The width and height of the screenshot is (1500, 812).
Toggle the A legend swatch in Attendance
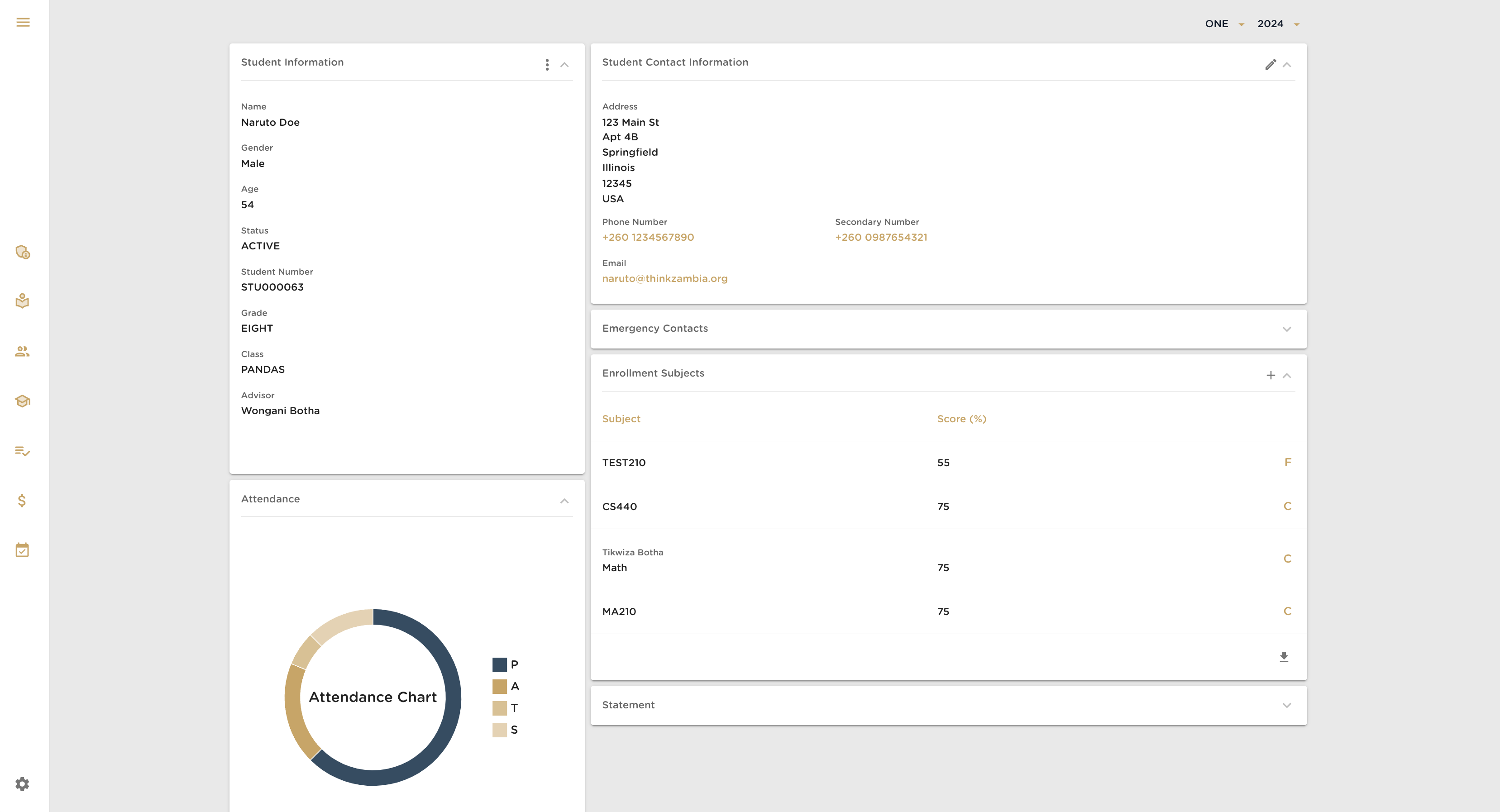(x=499, y=686)
